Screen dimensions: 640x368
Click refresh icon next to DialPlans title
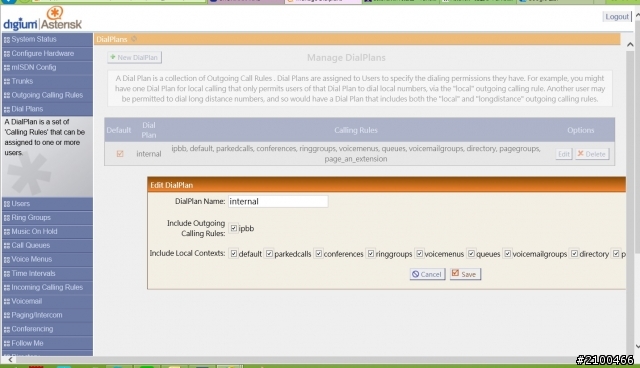(x=134, y=39)
